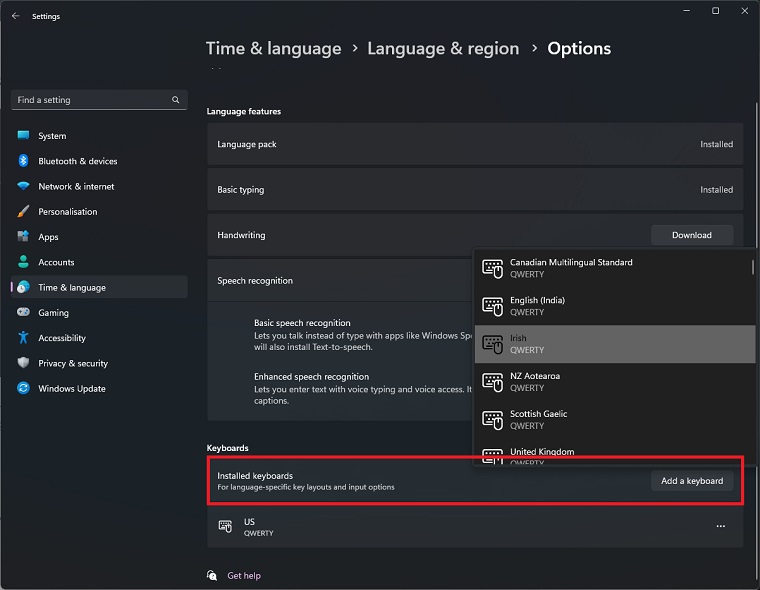Go to Language & region breadcrumb
This screenshot has height=590, width=760.
(443, 48)
